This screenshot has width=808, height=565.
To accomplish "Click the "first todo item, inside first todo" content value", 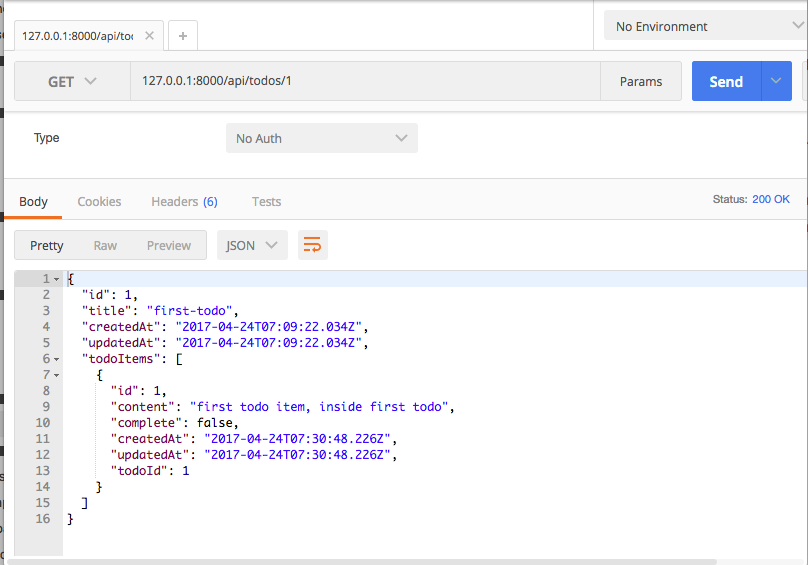I will [x=319, y=407].
